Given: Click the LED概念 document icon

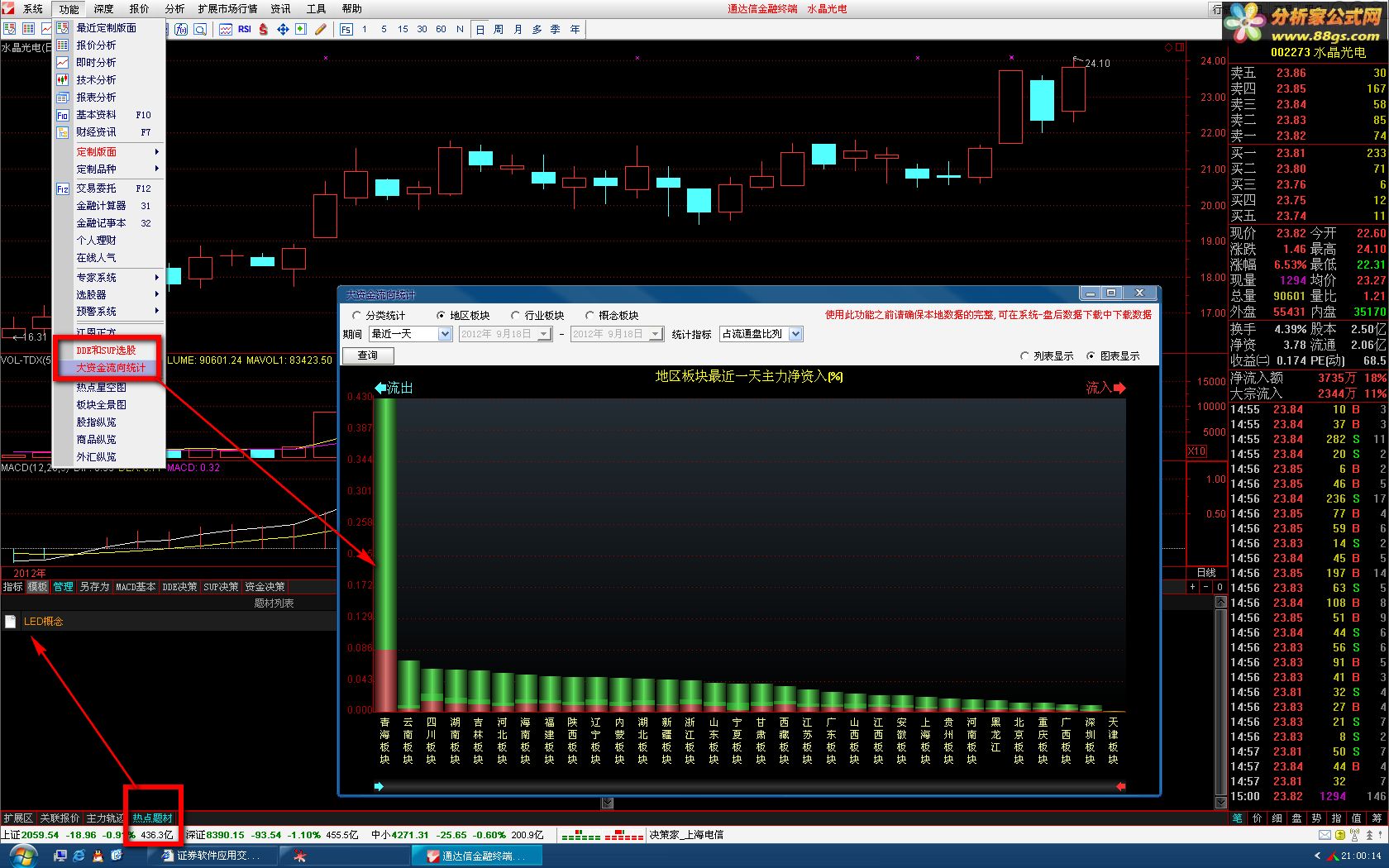Looking at the screenshot, I should (x=10, y=622).
